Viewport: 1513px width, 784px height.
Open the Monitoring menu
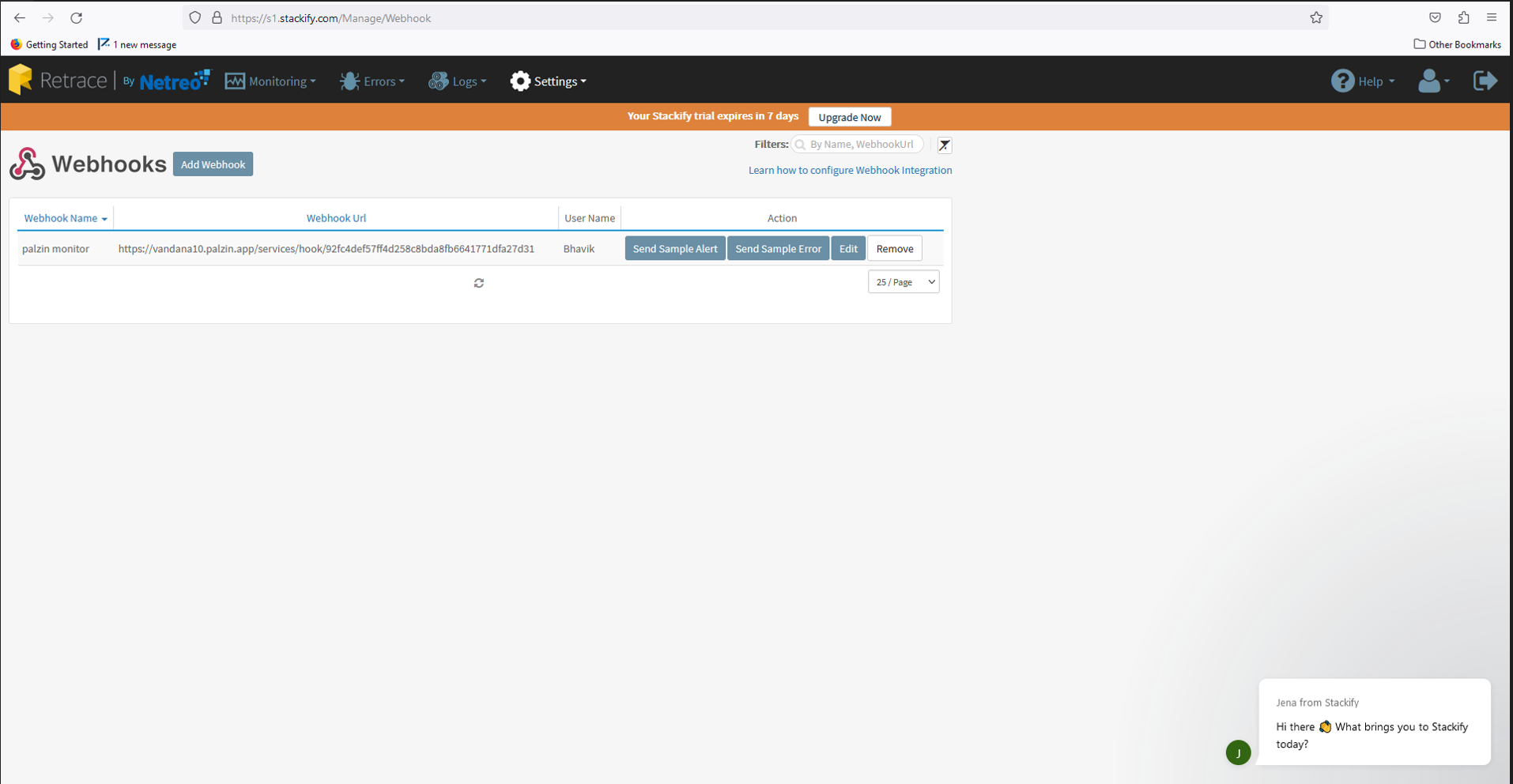click(270, 81)
